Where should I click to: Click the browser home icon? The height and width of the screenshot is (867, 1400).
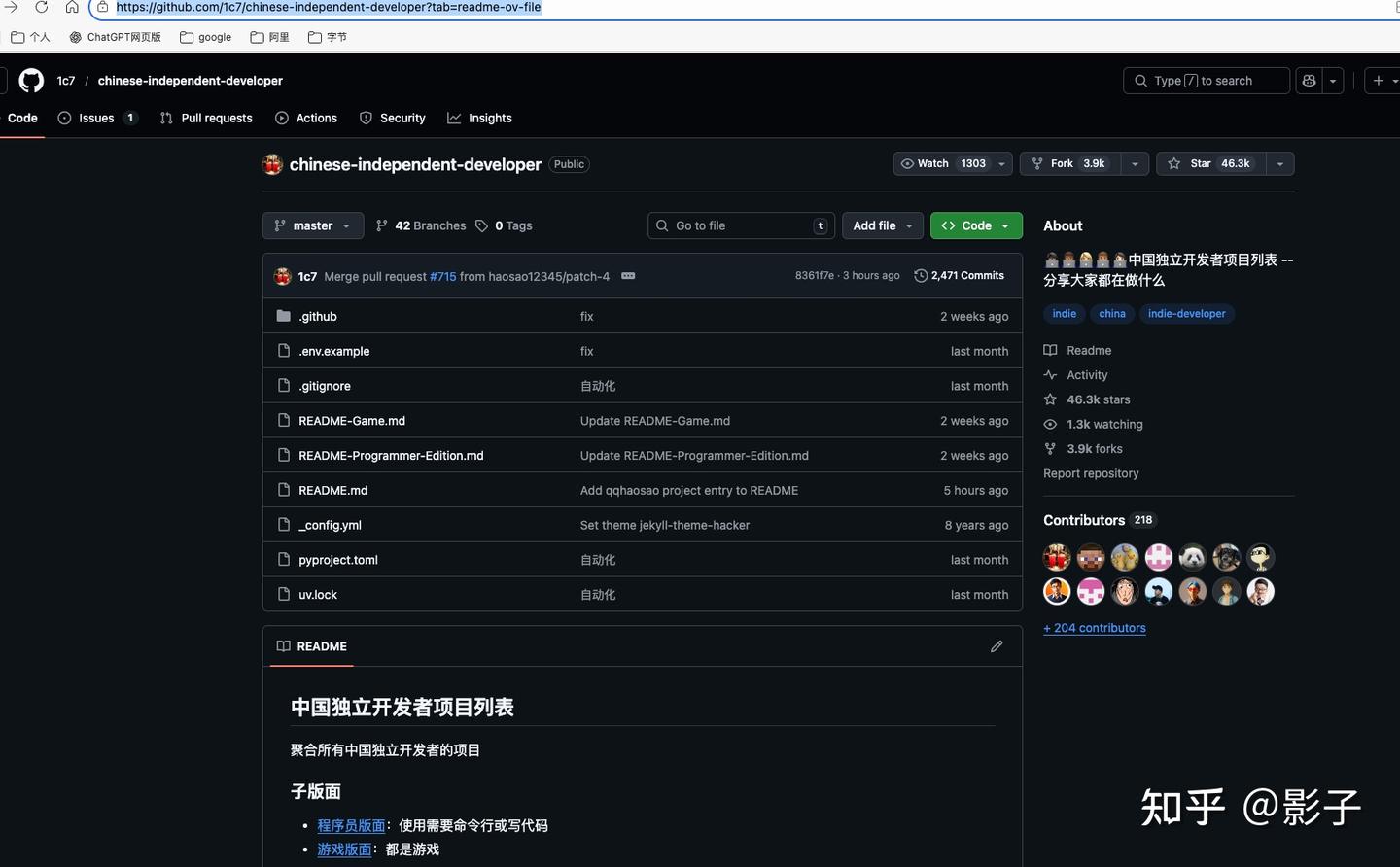pyautogui.click(x=72, y=7)
